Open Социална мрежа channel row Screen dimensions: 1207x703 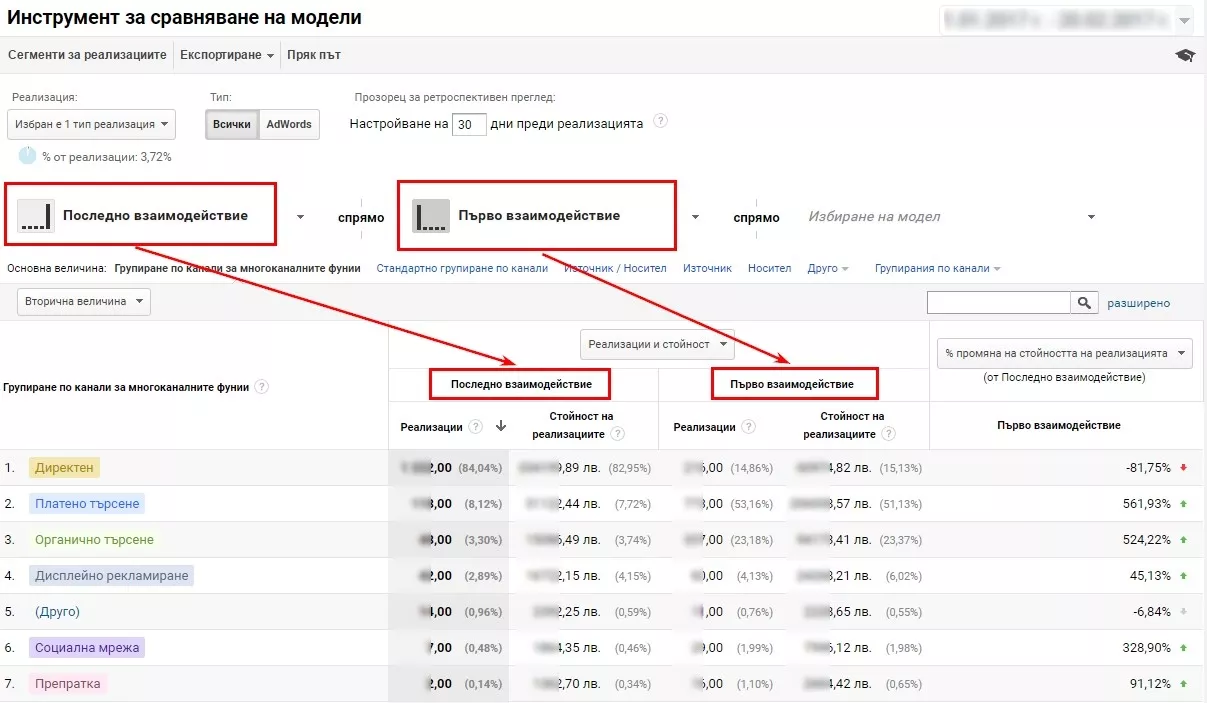click(x=87, y=647)
